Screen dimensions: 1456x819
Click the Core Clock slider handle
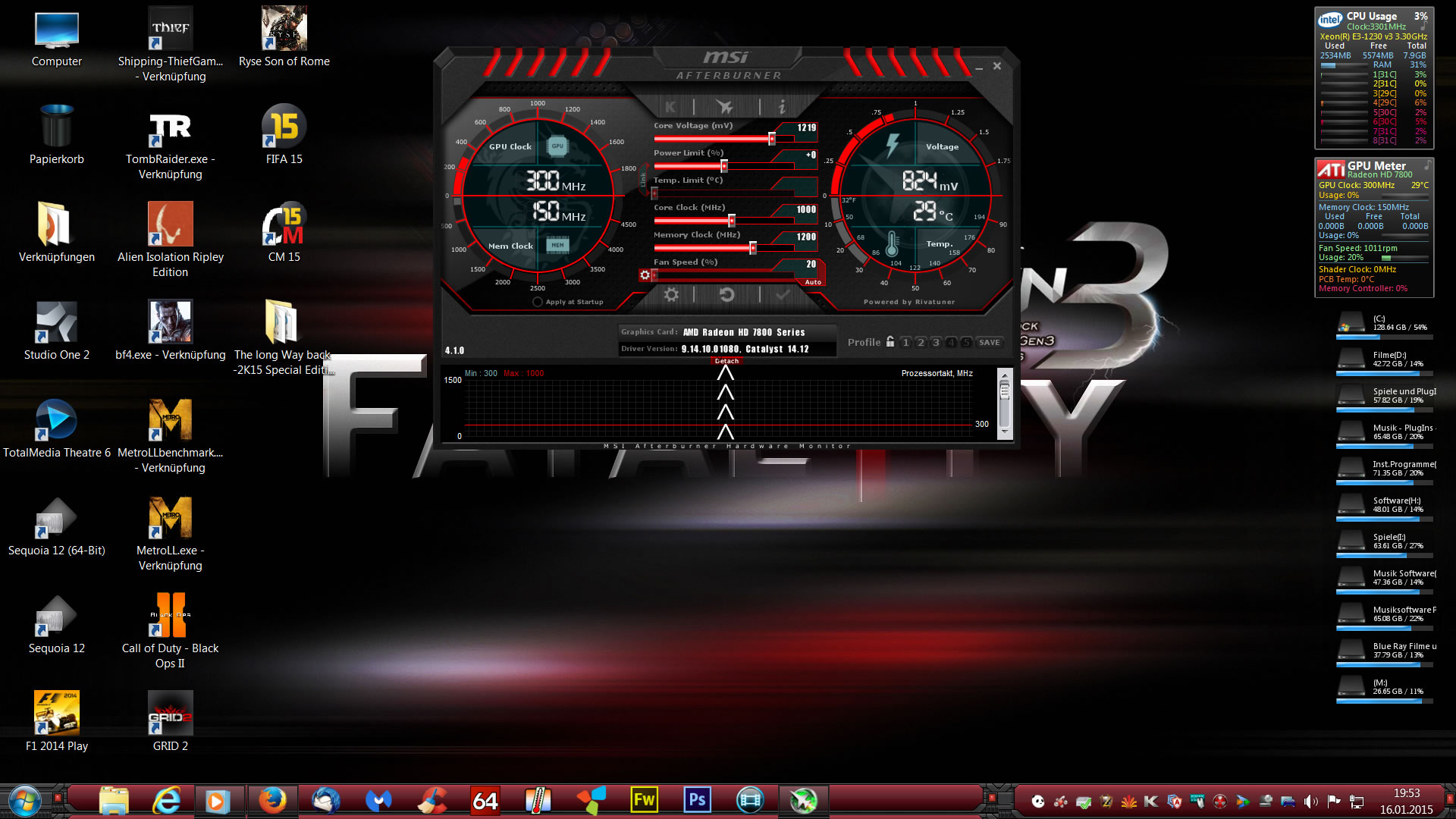pos(732,221)
